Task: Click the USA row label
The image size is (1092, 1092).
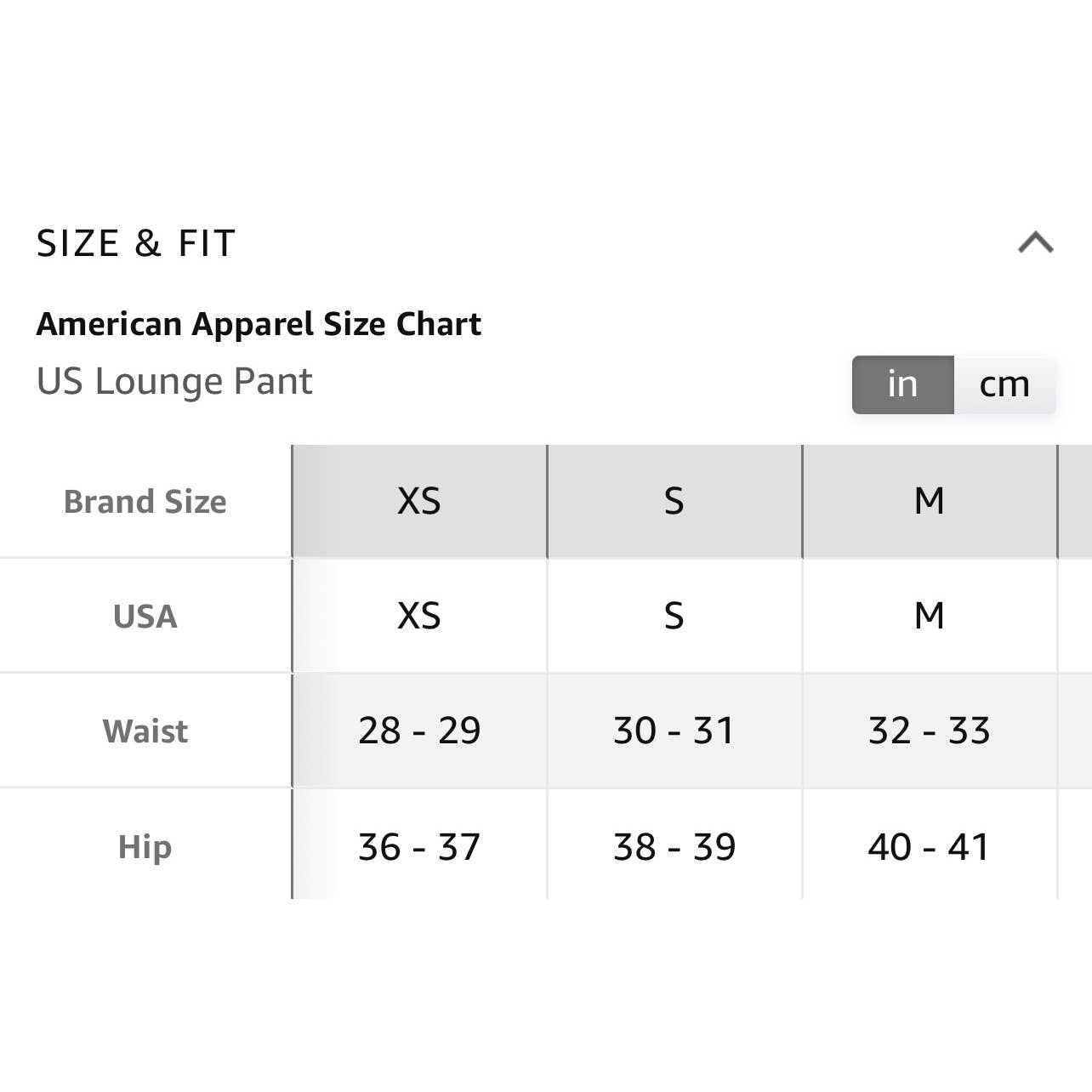Action: coord(145,617)
